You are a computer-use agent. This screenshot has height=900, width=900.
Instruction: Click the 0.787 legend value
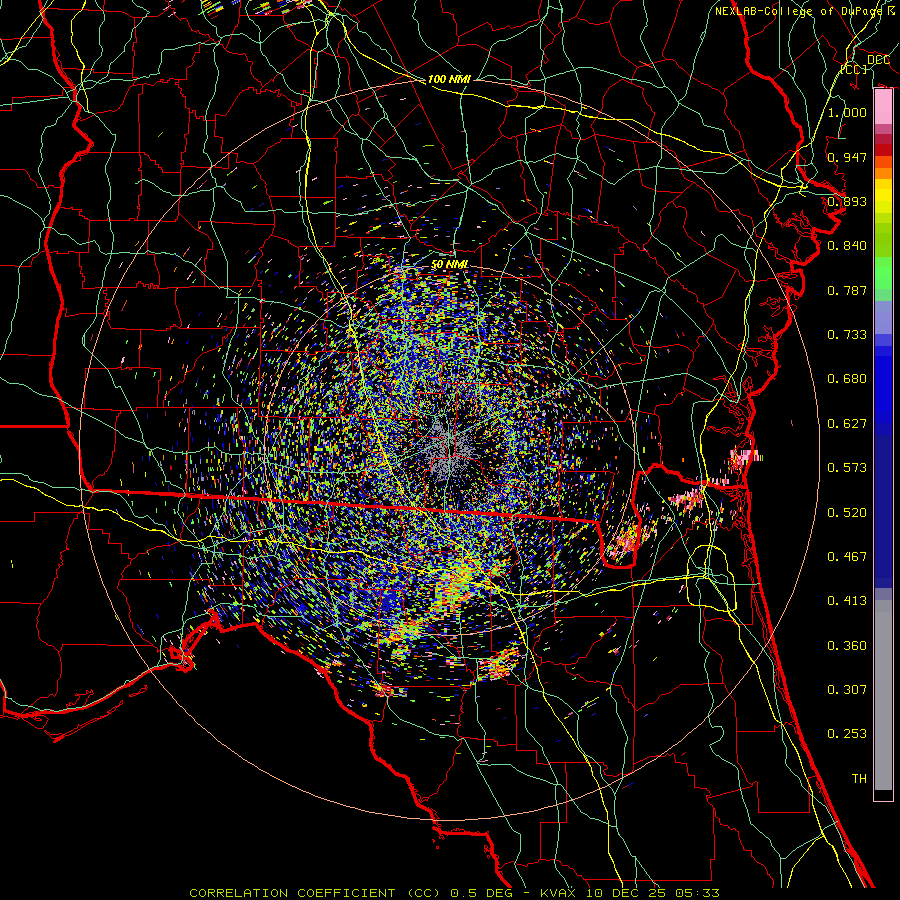[847, 290]
